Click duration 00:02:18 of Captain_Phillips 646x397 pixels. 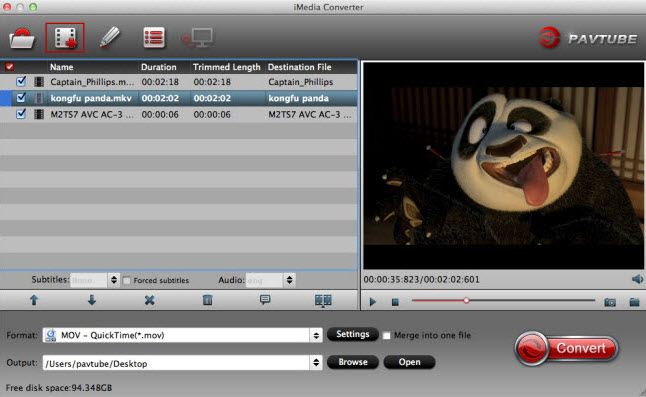160,82
